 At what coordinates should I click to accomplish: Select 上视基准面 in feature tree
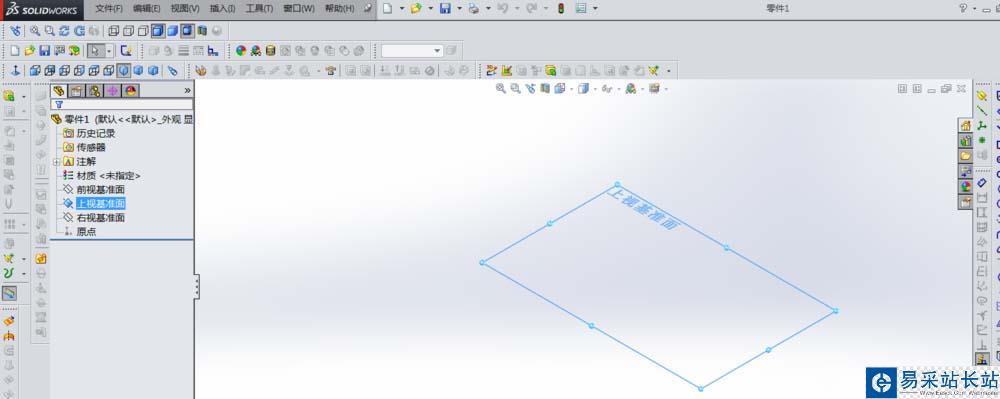pos(100,203)
